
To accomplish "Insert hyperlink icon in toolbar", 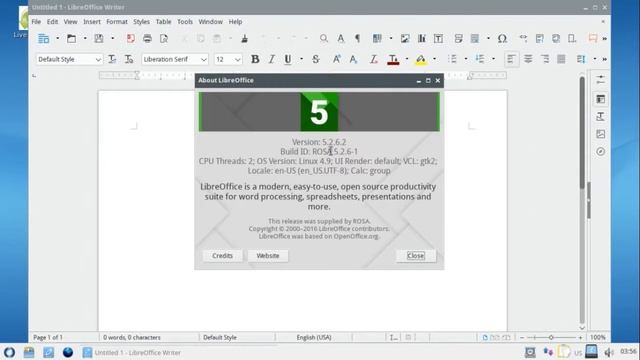I will 523,38.
